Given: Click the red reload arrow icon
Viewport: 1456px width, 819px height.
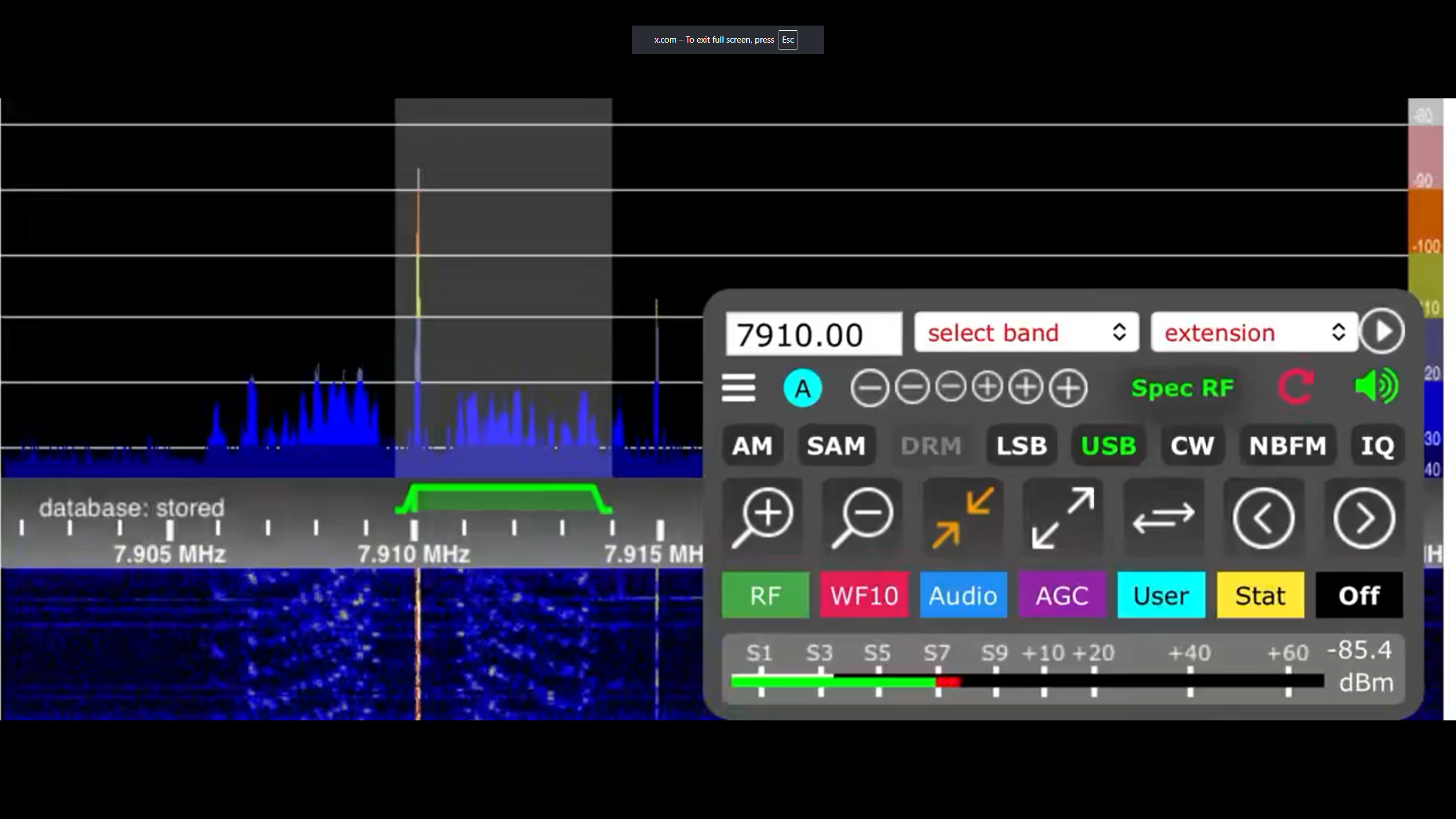Looking at the screenshot, I should click(1296, 388).
